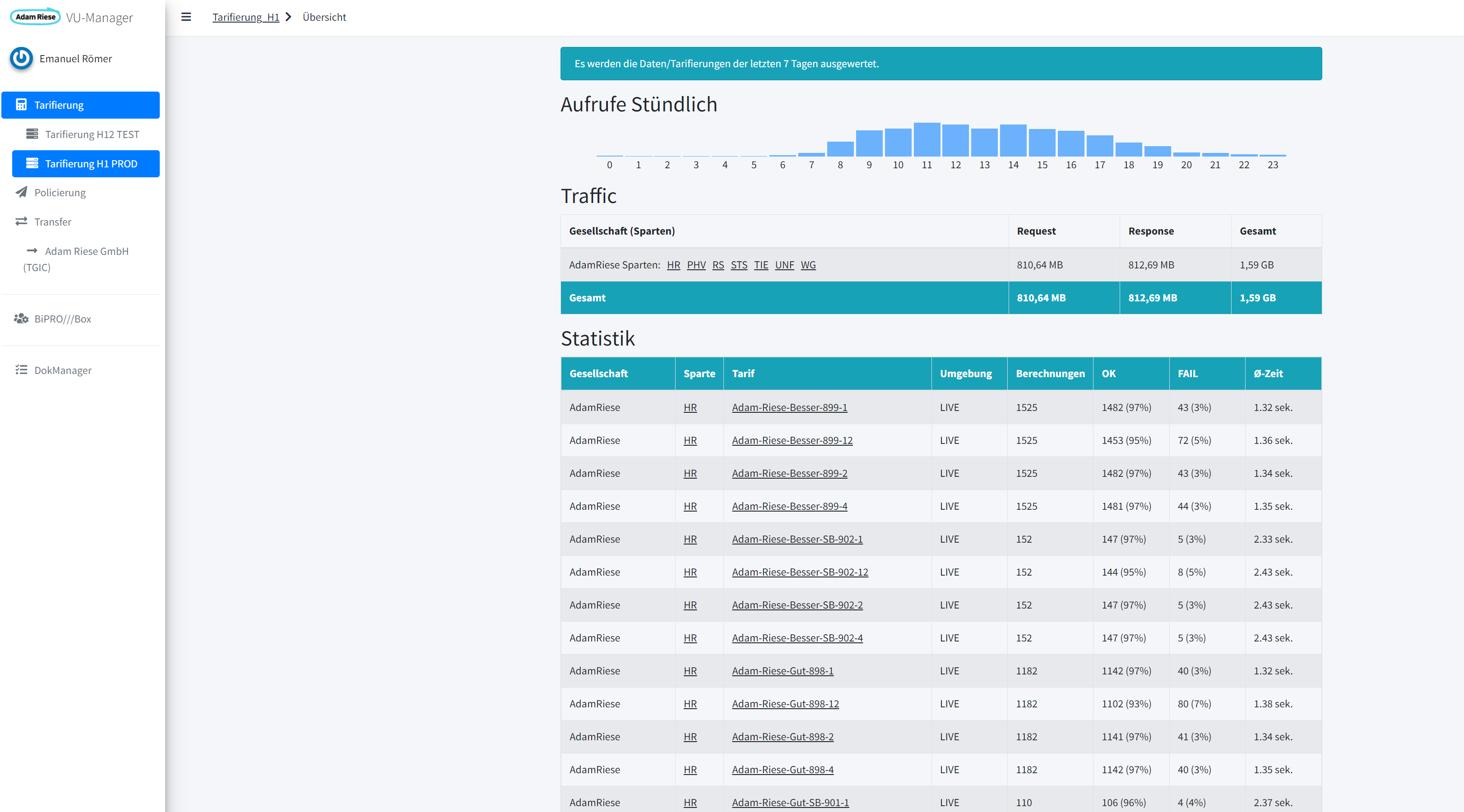Open the Adam-Riese-Gut-898-4 tariff link
The height and width of the screenshot is (812, 1464).
(x=782, y=770)
